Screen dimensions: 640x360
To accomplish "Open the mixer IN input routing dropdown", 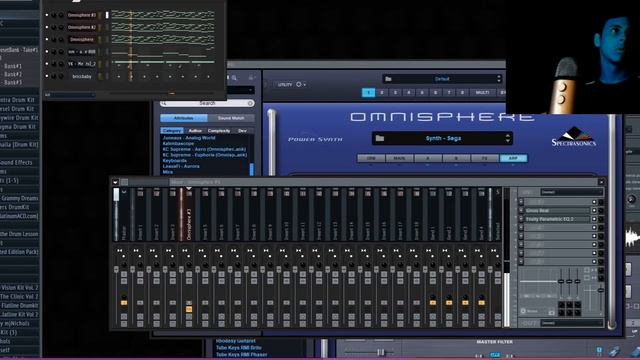I will [571, 192].
